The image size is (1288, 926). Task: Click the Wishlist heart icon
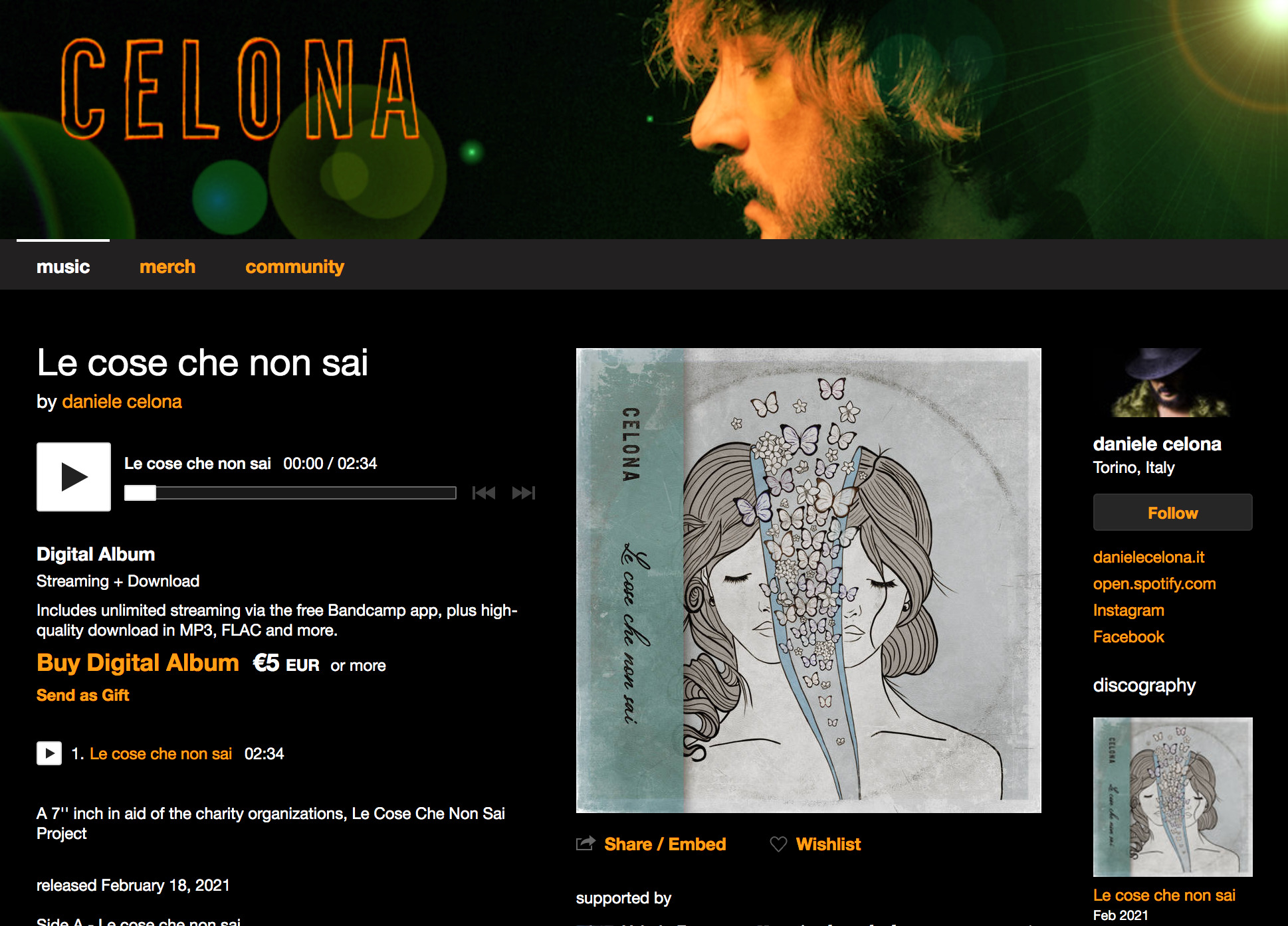click(778, 844)
